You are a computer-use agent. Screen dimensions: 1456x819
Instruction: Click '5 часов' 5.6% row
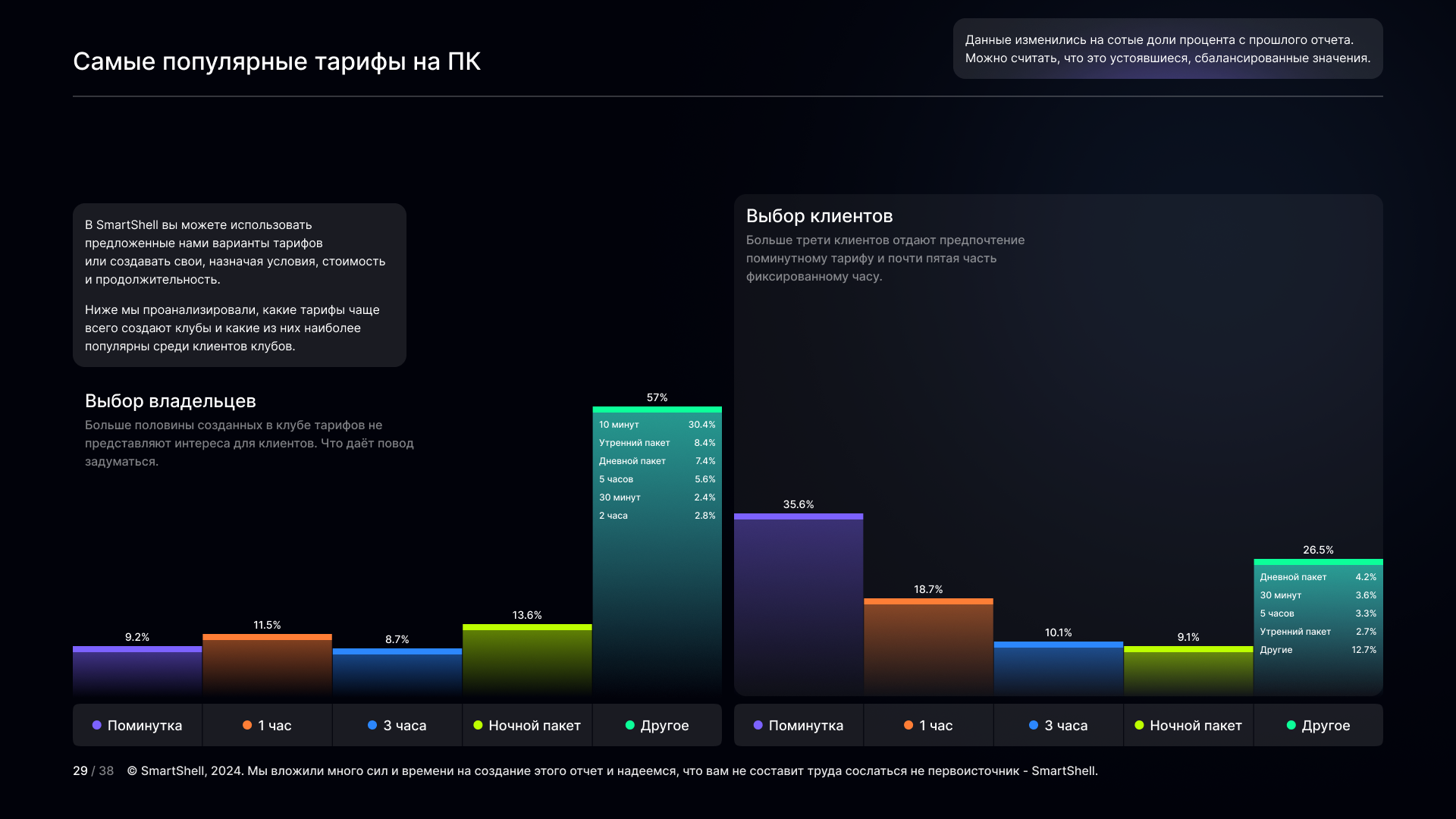tap(657, 479)
